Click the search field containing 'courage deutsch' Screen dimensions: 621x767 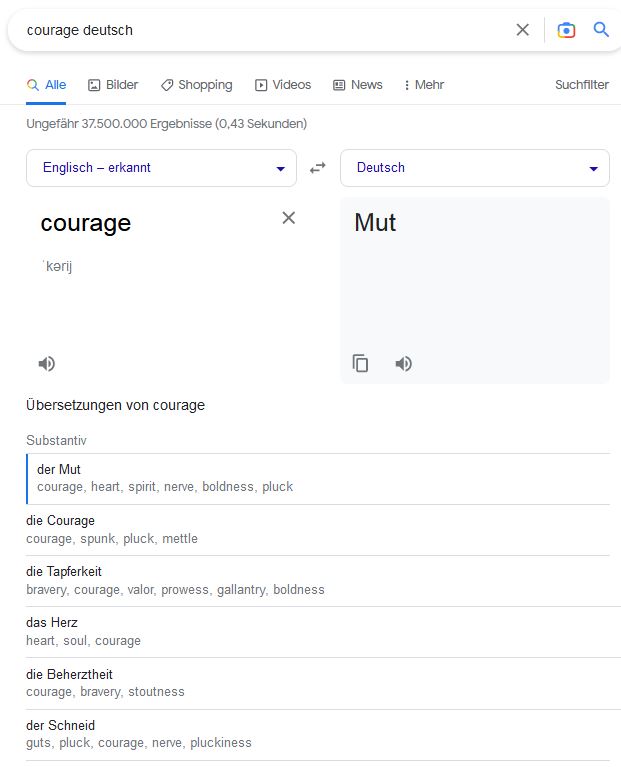click(260, 30)
